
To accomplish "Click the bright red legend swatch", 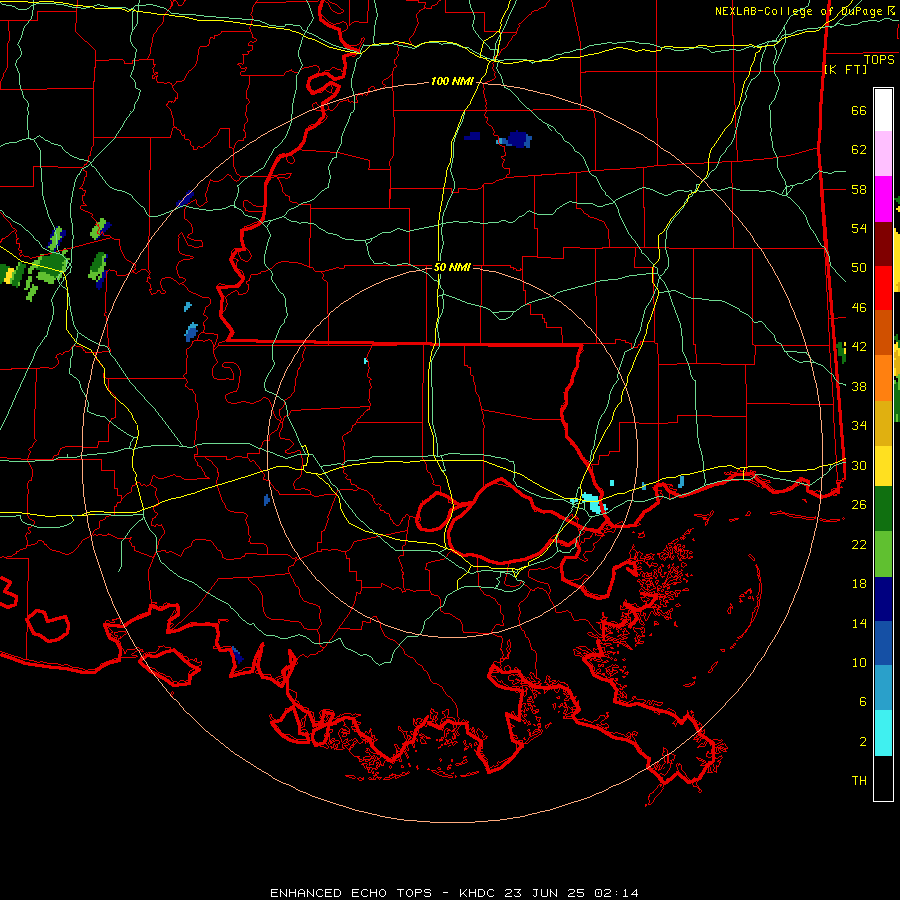I will point(883,288).
